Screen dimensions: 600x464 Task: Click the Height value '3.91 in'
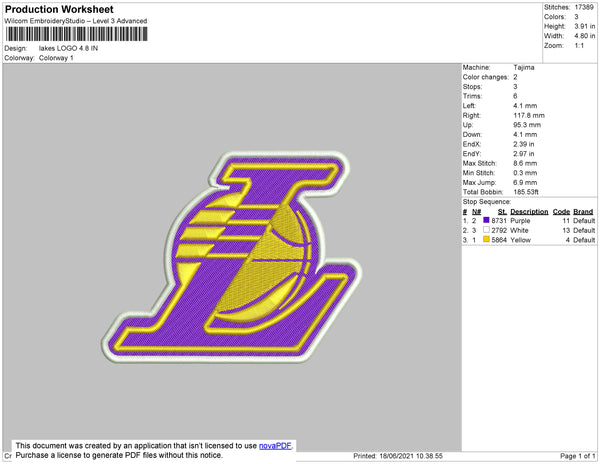pyautogui.click(x=585, y=26)
